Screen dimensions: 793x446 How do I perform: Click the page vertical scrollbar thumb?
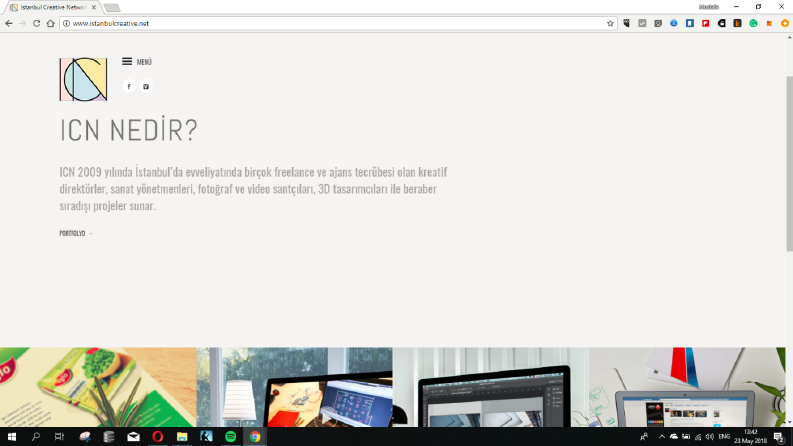[789, 163]
